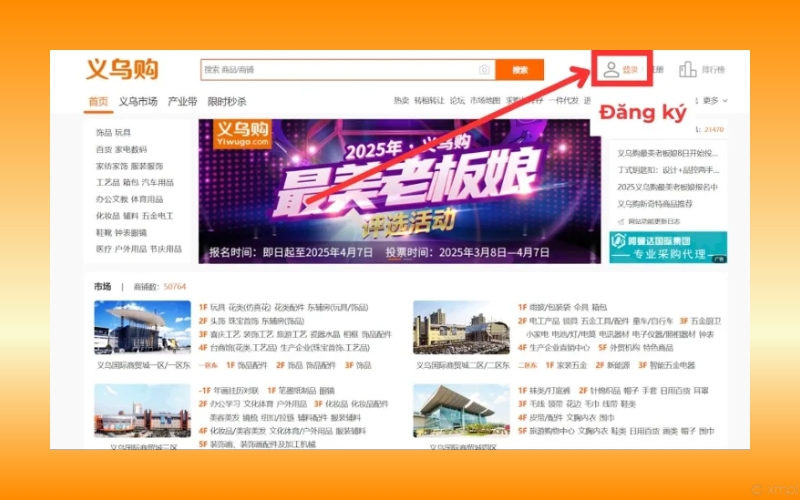This screenshot has width=800, height=500.
Task: Select the 家纺家饰 sidebar category
Action: tap(112, 166)
